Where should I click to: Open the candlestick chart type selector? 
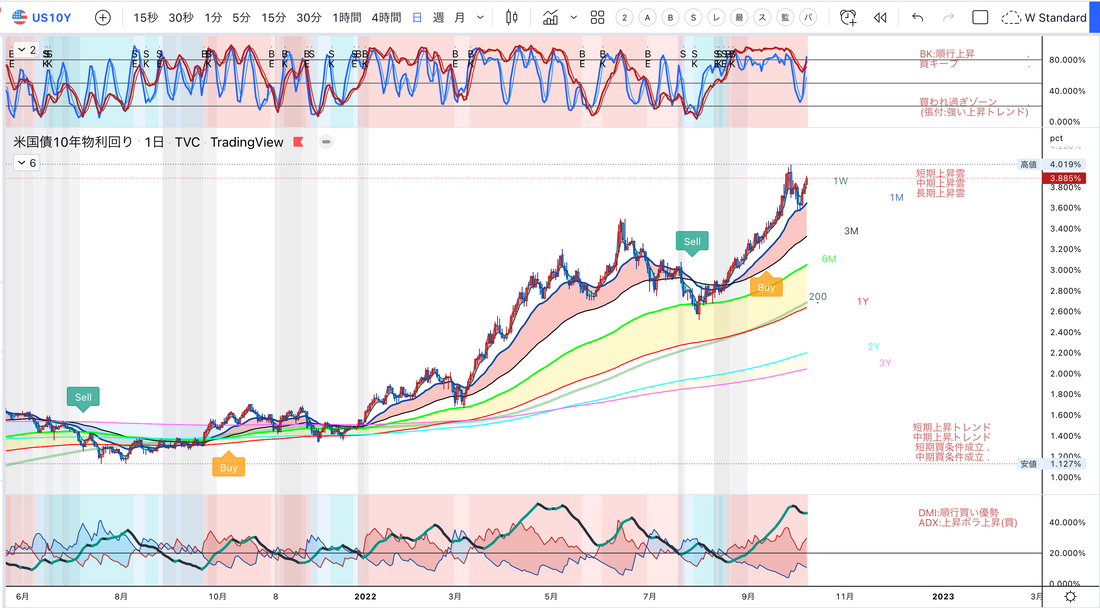[512, 17]
